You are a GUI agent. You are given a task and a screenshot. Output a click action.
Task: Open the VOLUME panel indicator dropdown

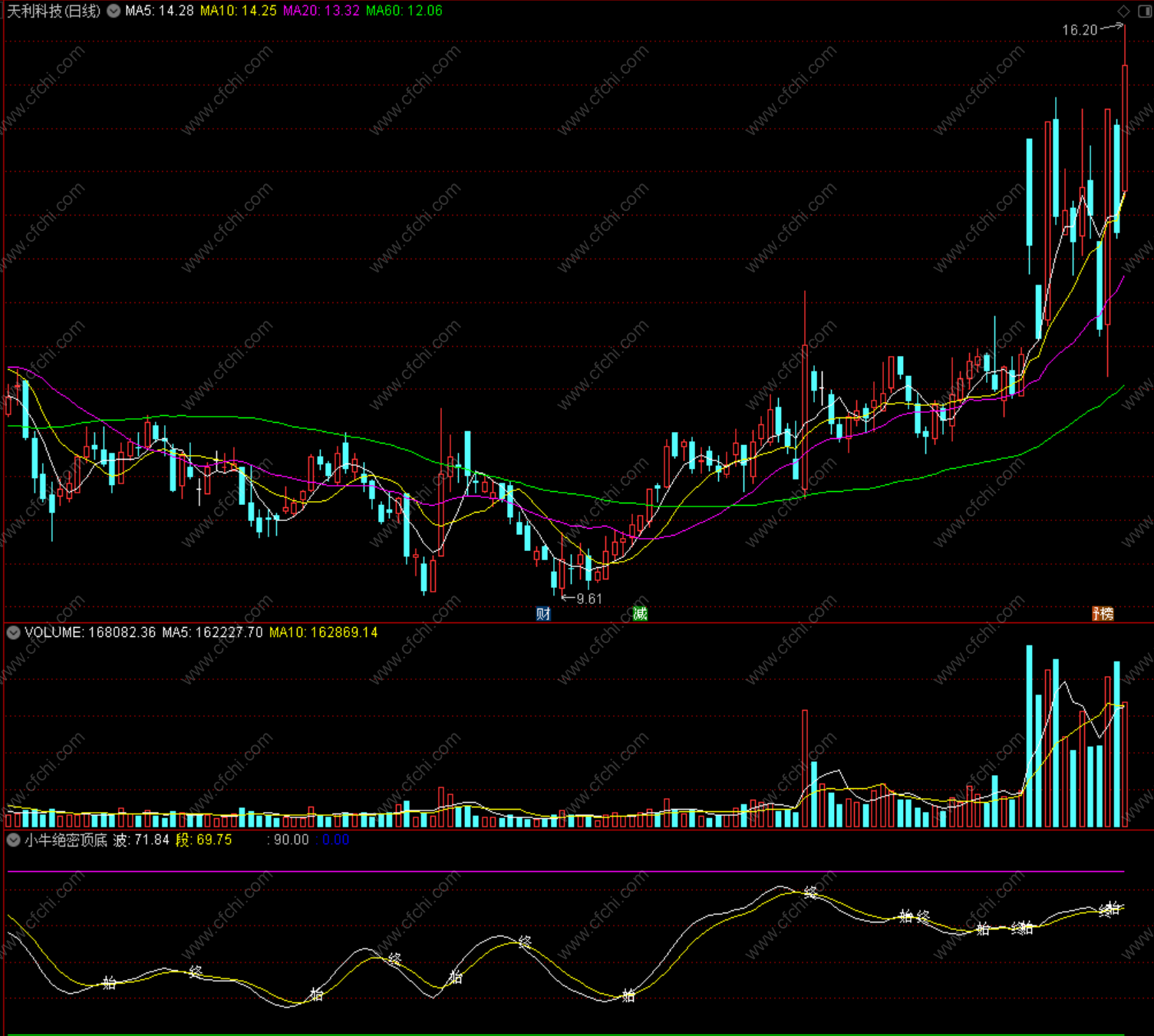(x=13, y=632)
